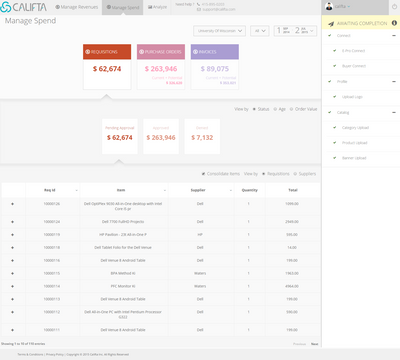Expand row 10000111 with plus icon
This screenshot has width=400, height=360.
(13, 330)
